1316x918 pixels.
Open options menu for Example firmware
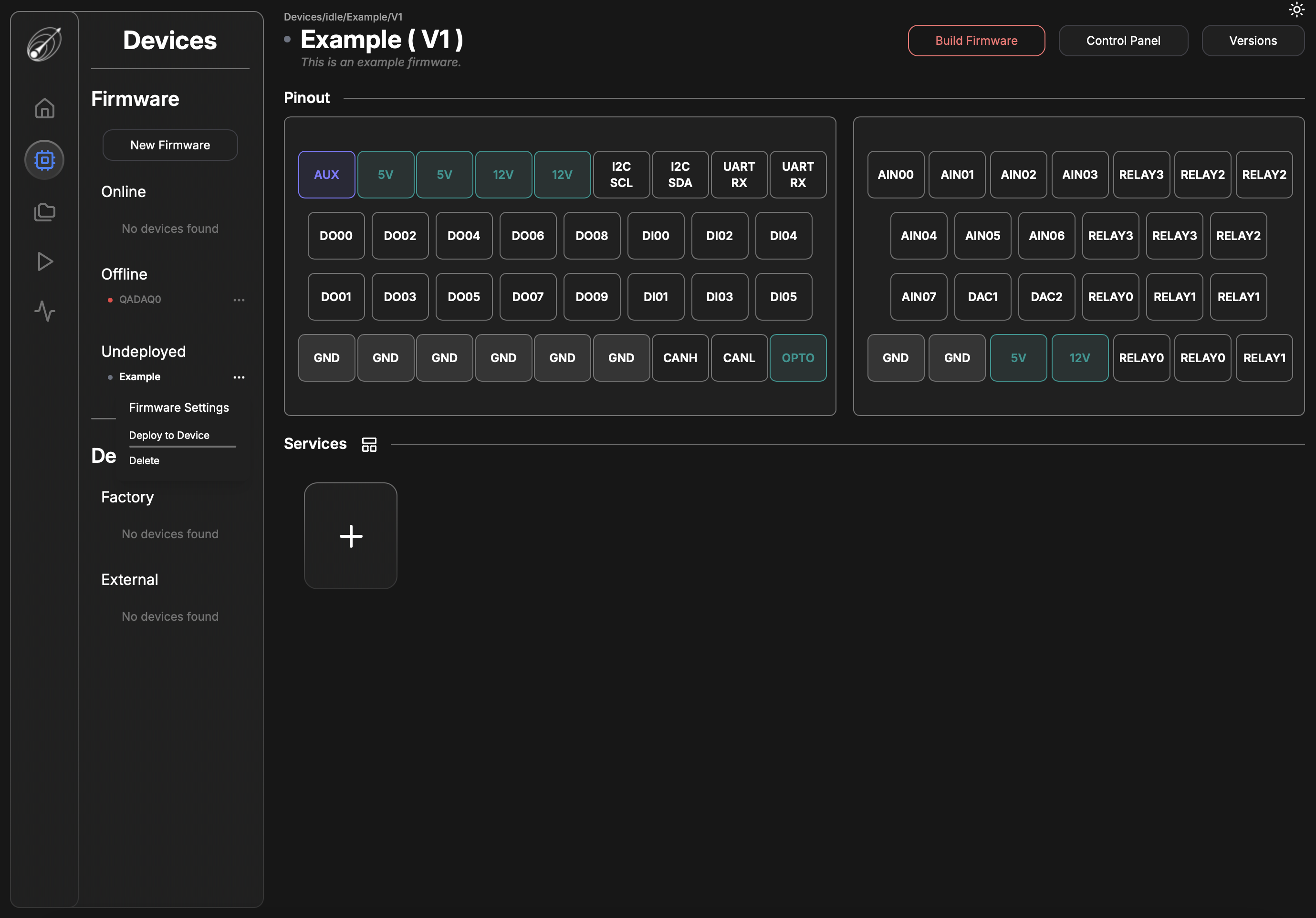239,377
